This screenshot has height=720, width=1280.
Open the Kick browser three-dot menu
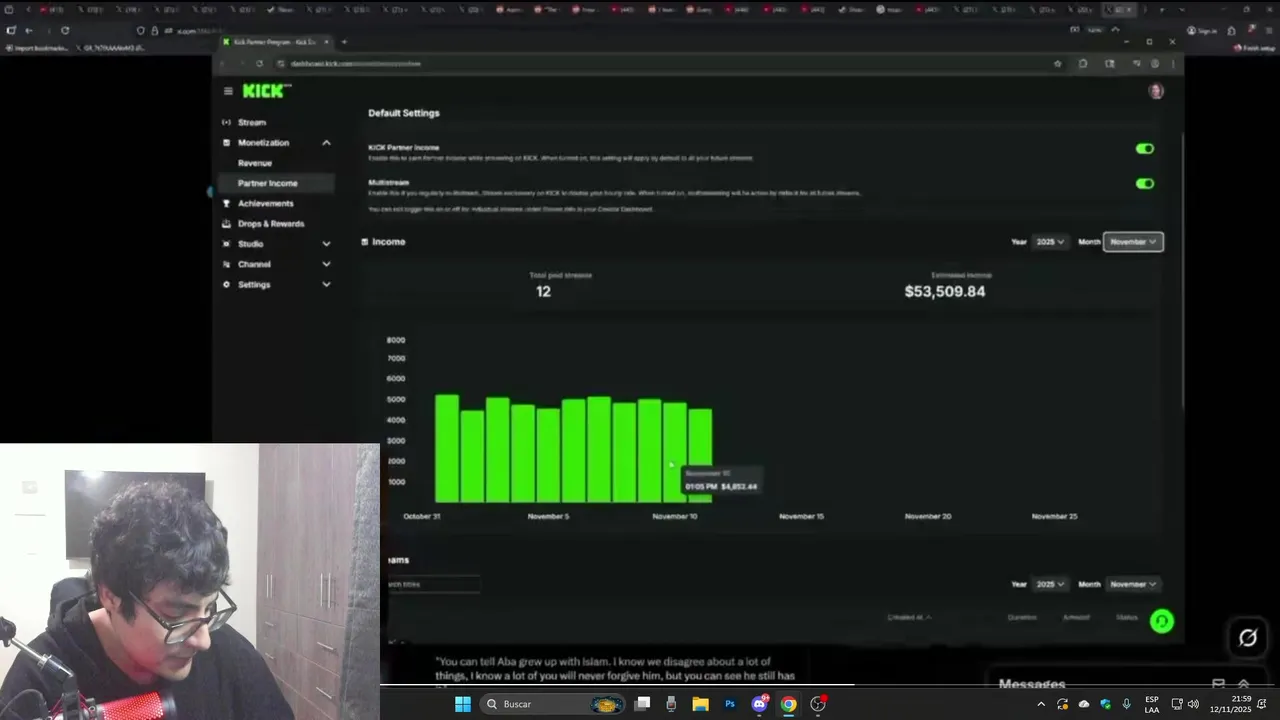pos(1173,64)
